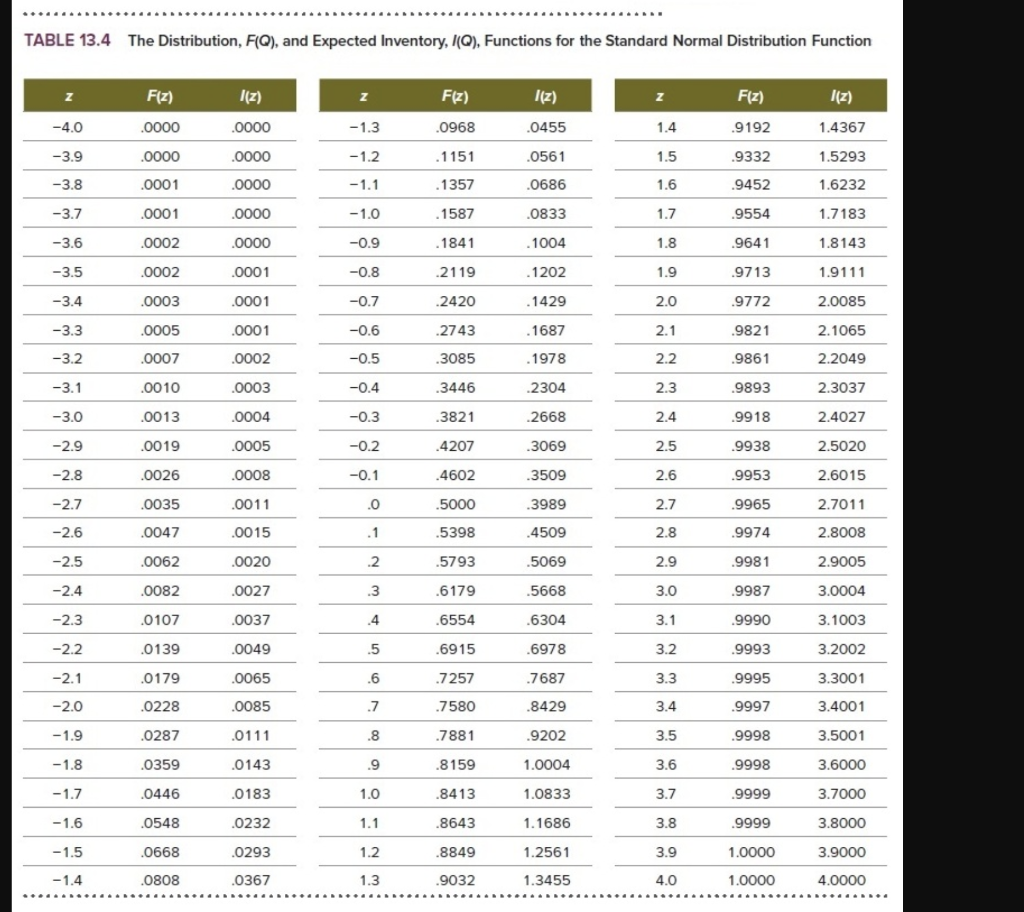
Task: Select the I(z) value 1.0004
Action: (547, 764)
